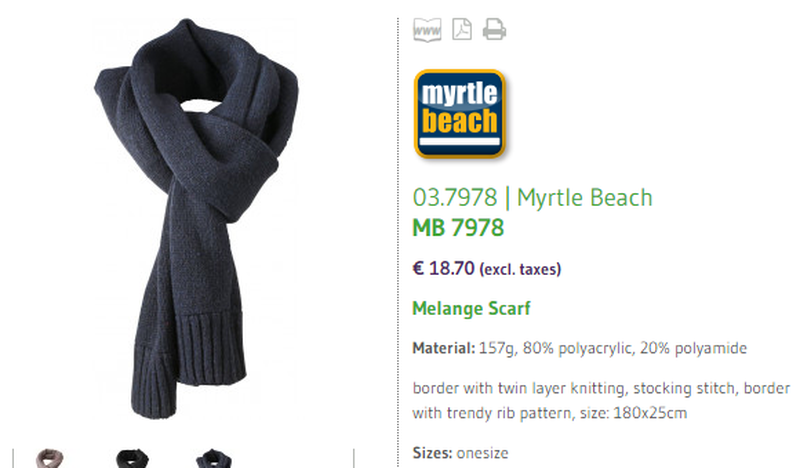The height and width of the screenshot is (468, 800).
Task: Select the navy scarf color thumbnail
Action: coord(214,458)
